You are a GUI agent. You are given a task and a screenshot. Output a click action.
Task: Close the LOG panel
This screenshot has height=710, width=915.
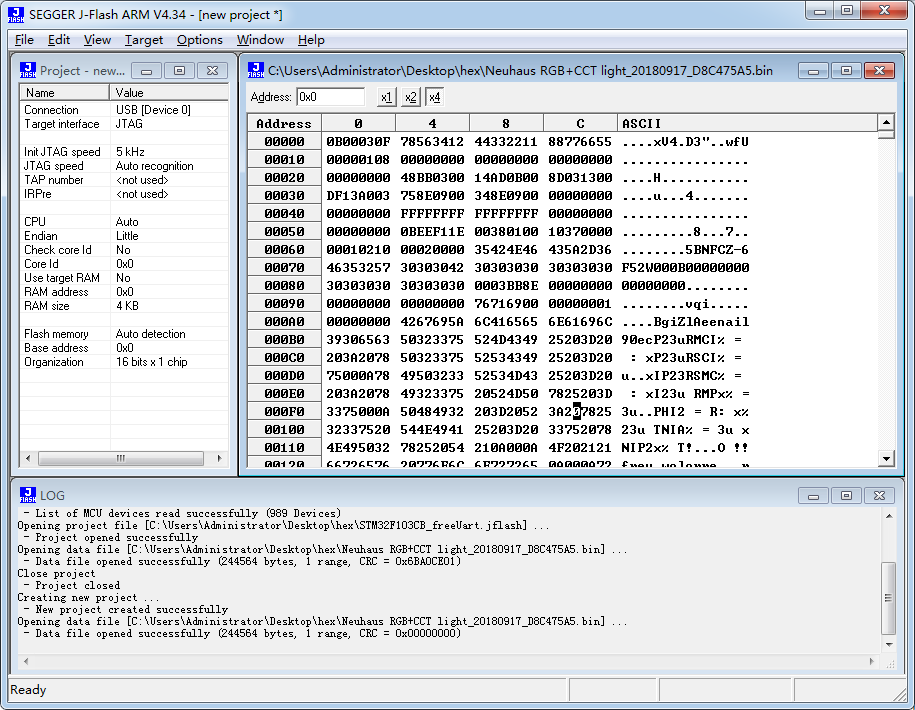(x=879, y=495)
